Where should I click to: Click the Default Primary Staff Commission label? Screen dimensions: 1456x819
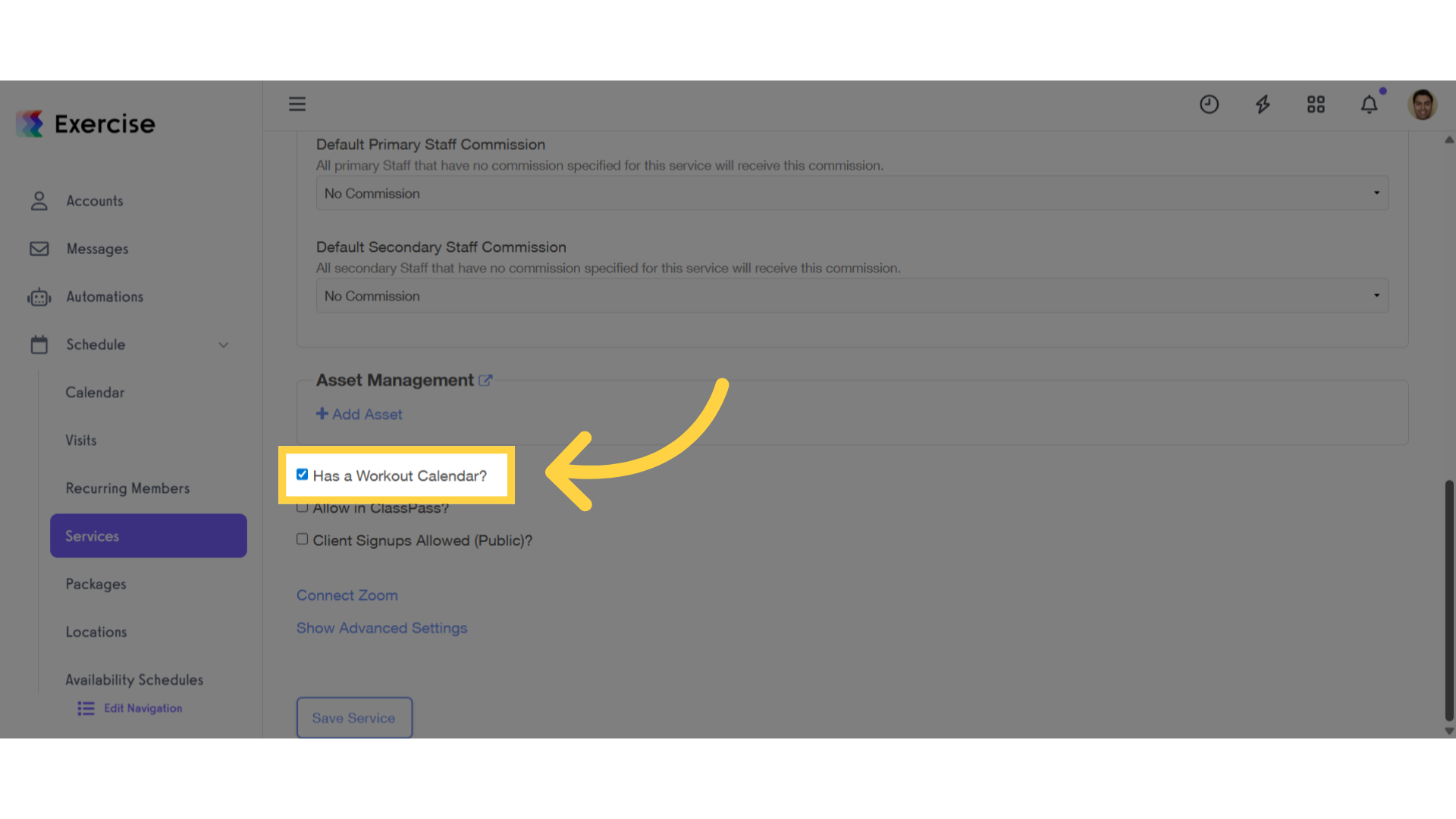coord(431,144)
